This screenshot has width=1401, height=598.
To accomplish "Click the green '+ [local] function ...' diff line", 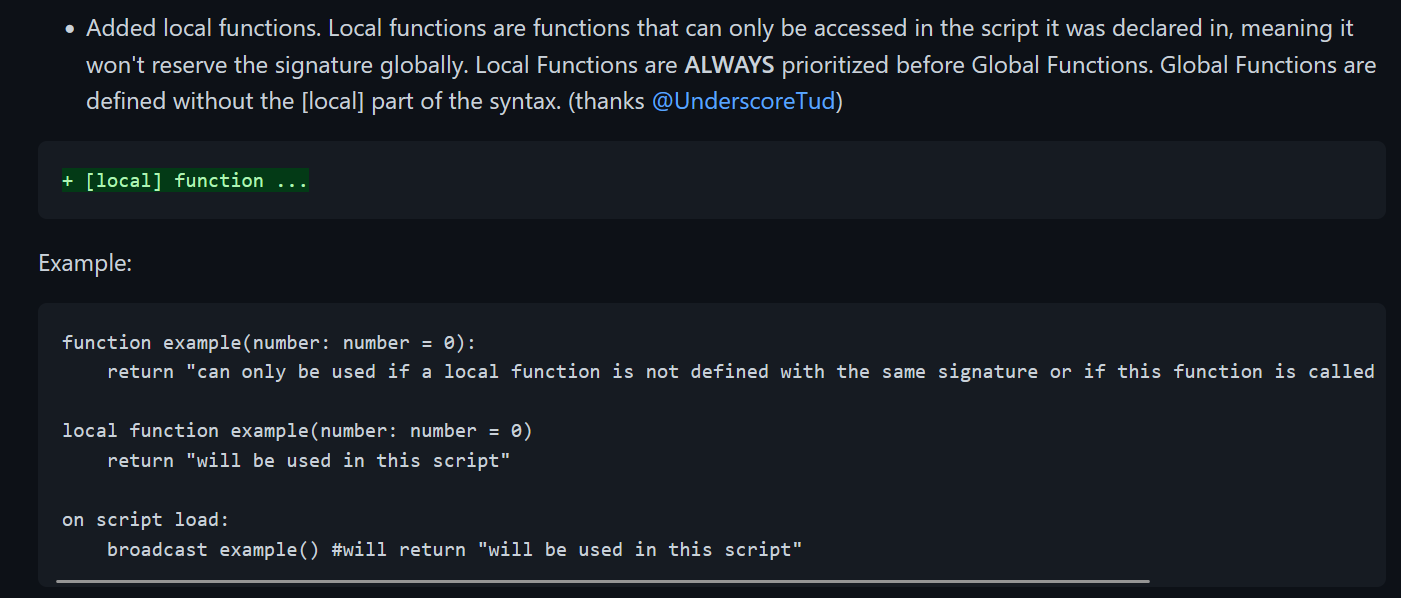I will (x=185, y=181).
